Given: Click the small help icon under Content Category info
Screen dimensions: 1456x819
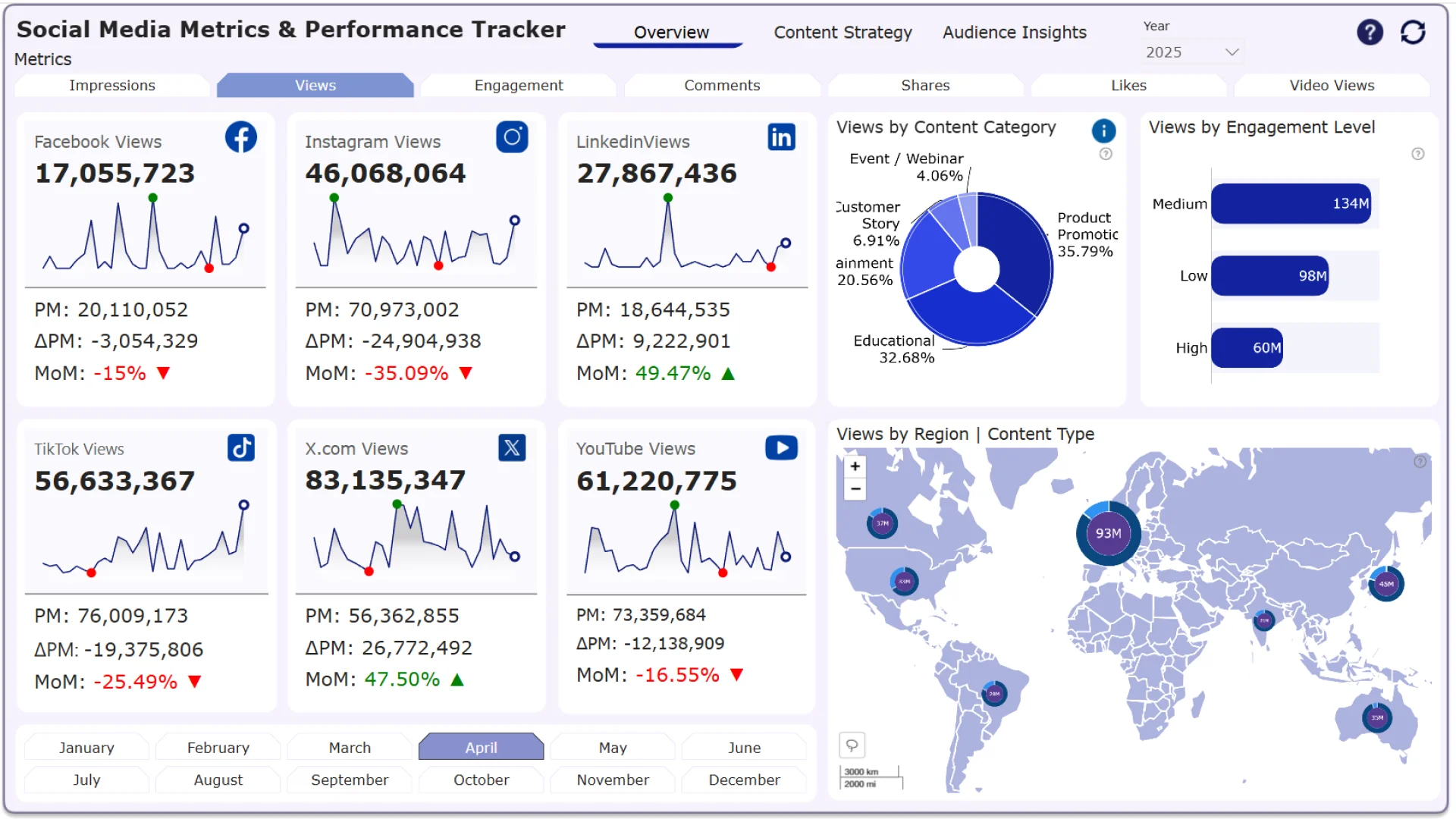Looking at the screenshot, I should click(x=1106, y=154).
